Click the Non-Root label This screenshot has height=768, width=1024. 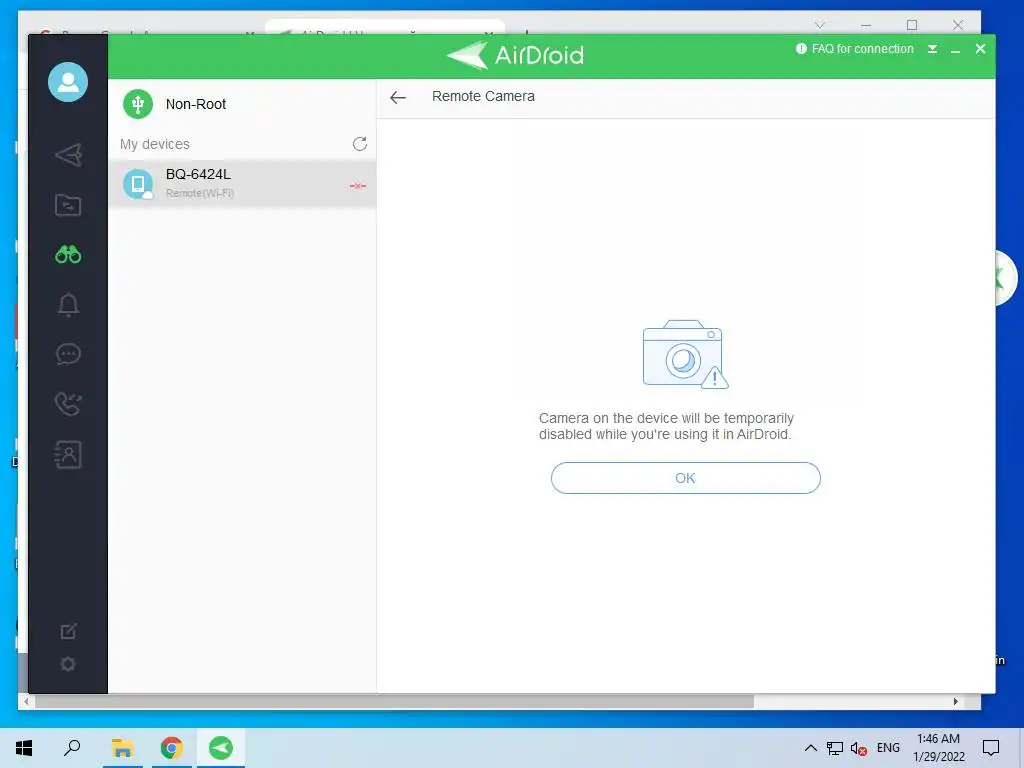(x=196, y=104)
